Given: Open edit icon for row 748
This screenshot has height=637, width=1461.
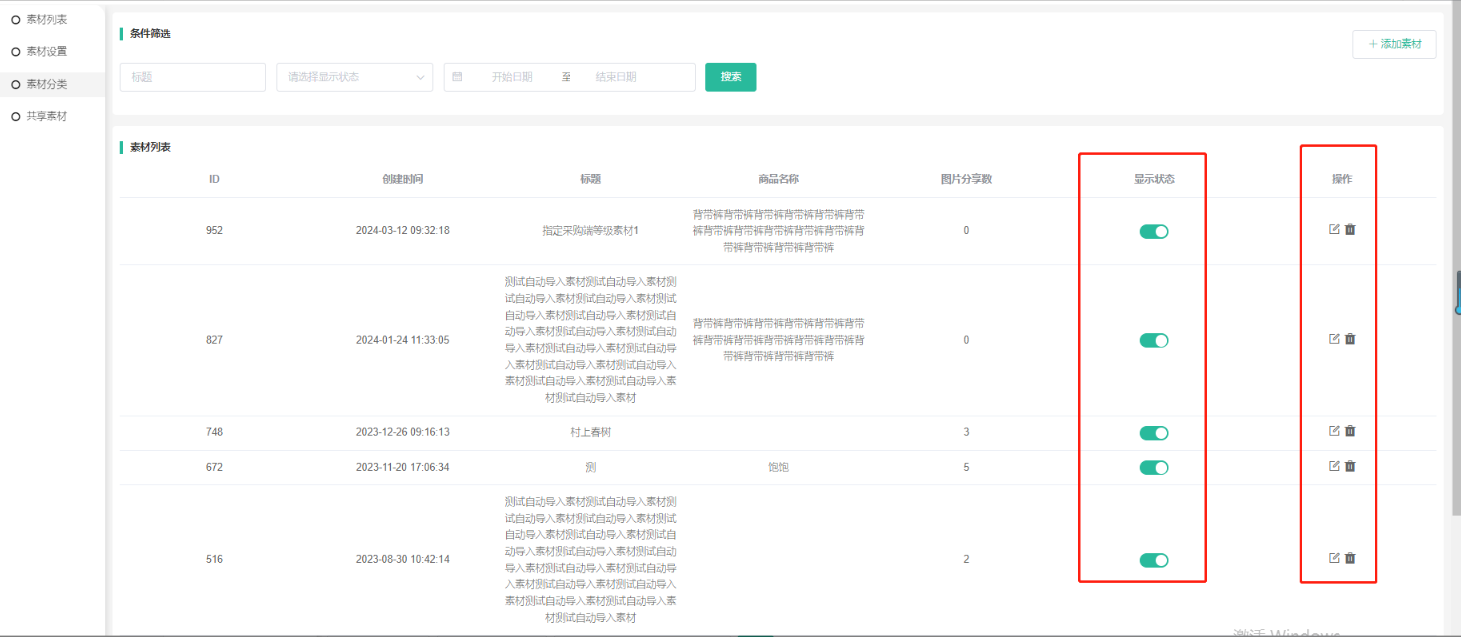Looking at the screenshot, I should click(1333, 431).
